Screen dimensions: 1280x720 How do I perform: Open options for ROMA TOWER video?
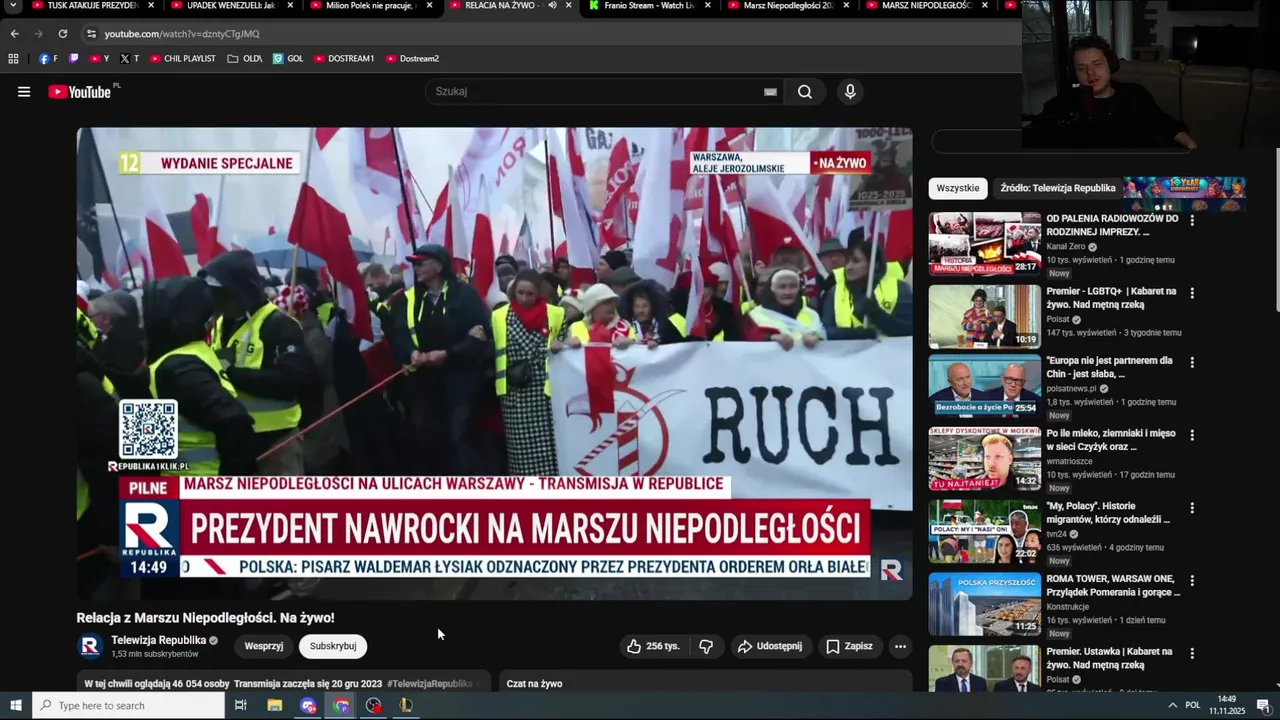(1192, 581)
